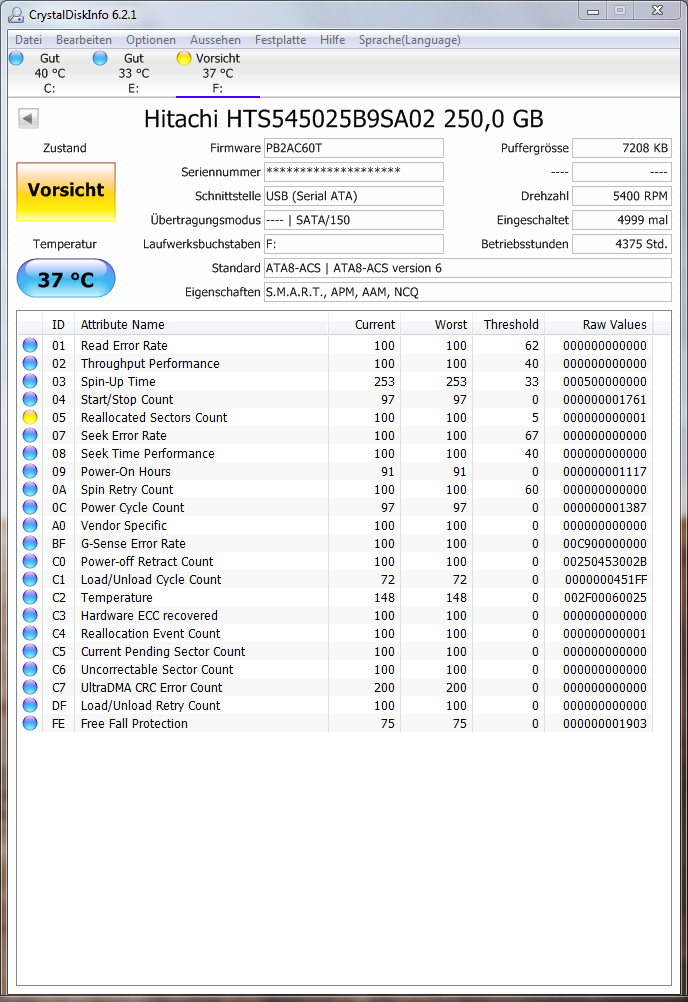Click the Eigenschaften S.M.A.R.T. field
This screenshot has width=688, height=1002.
[x=468, y=292]
